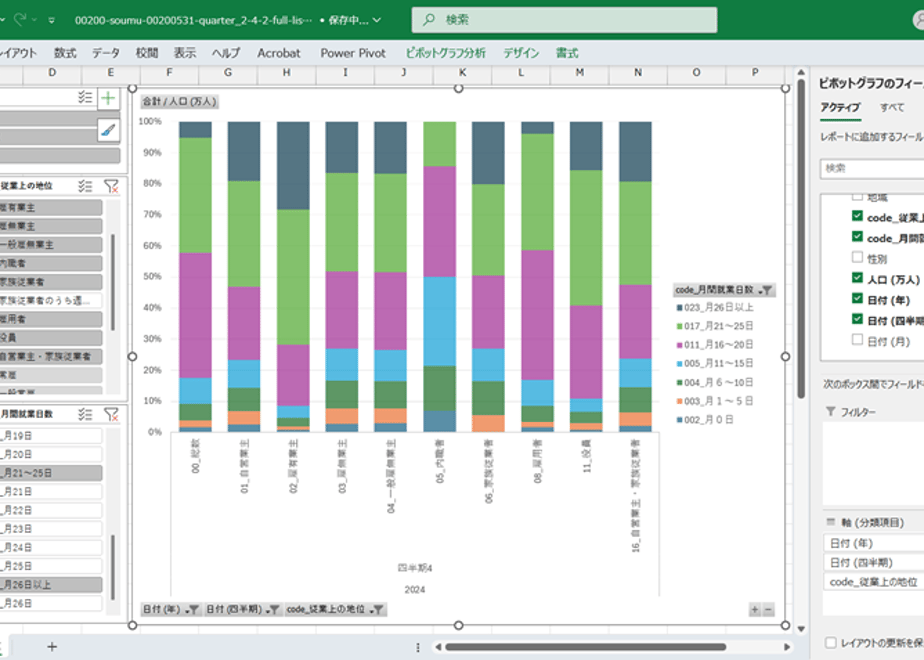924x660 pixels.
Task: Select the 月21〜25日 slicer button
Action: [51, 473]
